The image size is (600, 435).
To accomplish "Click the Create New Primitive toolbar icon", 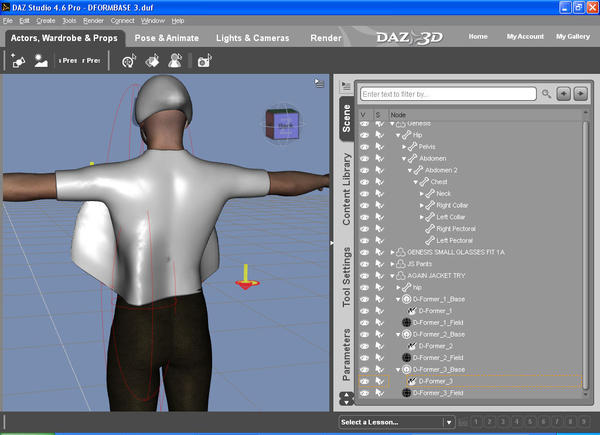I will tap(18, 60).
